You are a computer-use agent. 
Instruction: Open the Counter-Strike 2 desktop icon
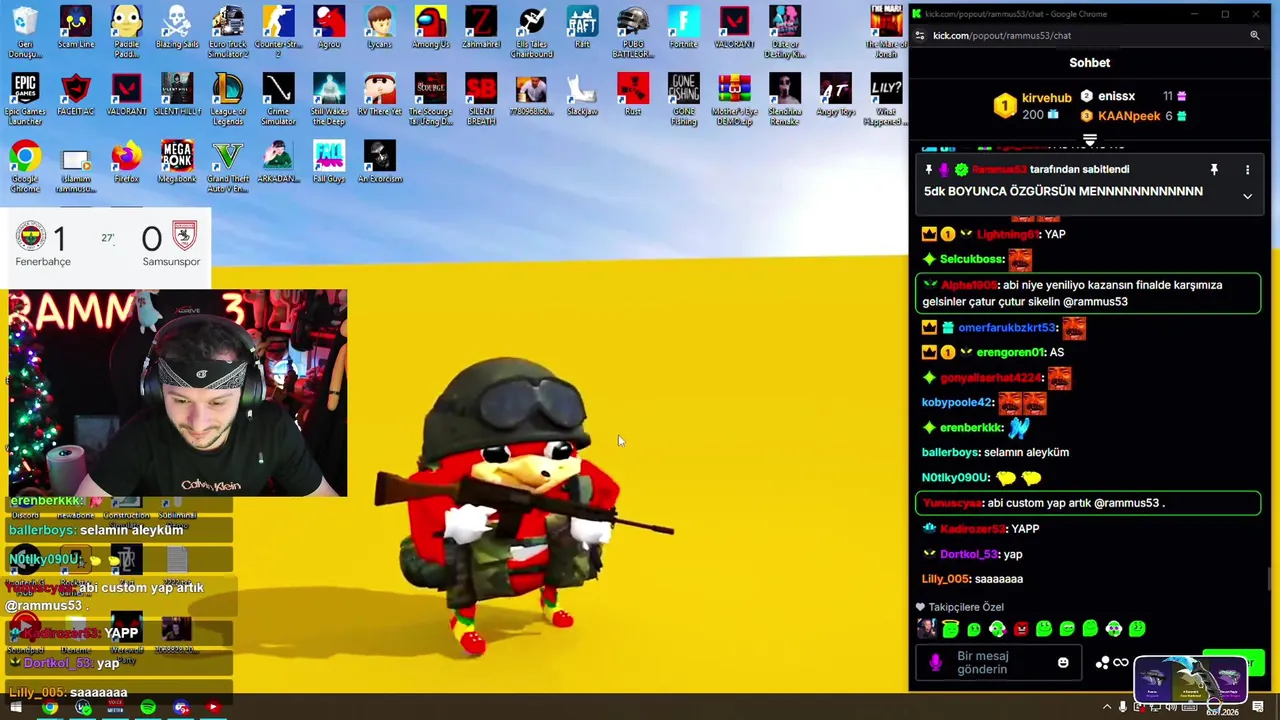tap(278, 32)
